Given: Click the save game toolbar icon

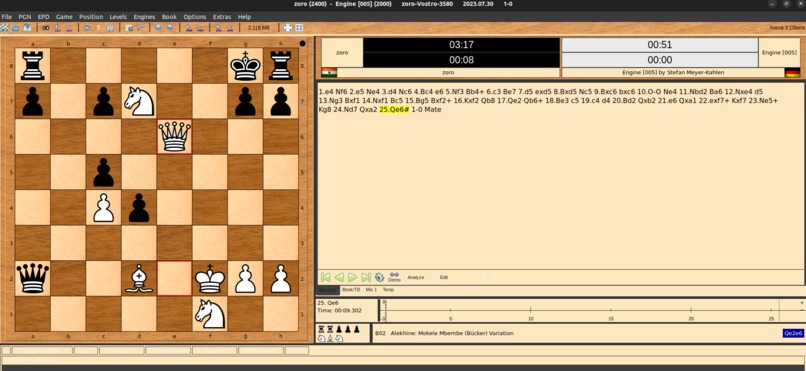Looking at the screenshot, I should [27, 28].
